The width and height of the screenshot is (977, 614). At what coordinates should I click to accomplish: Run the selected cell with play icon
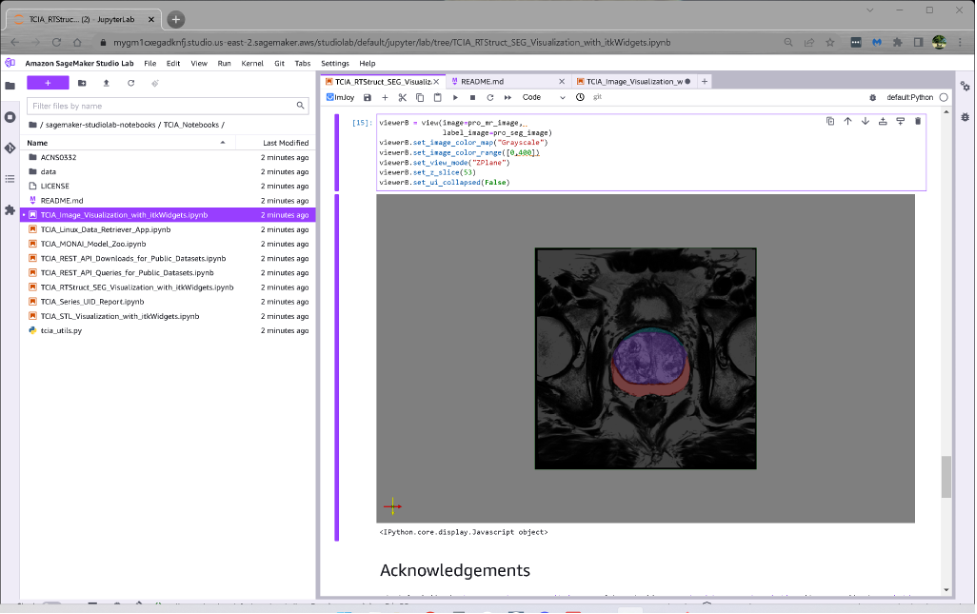455,98
